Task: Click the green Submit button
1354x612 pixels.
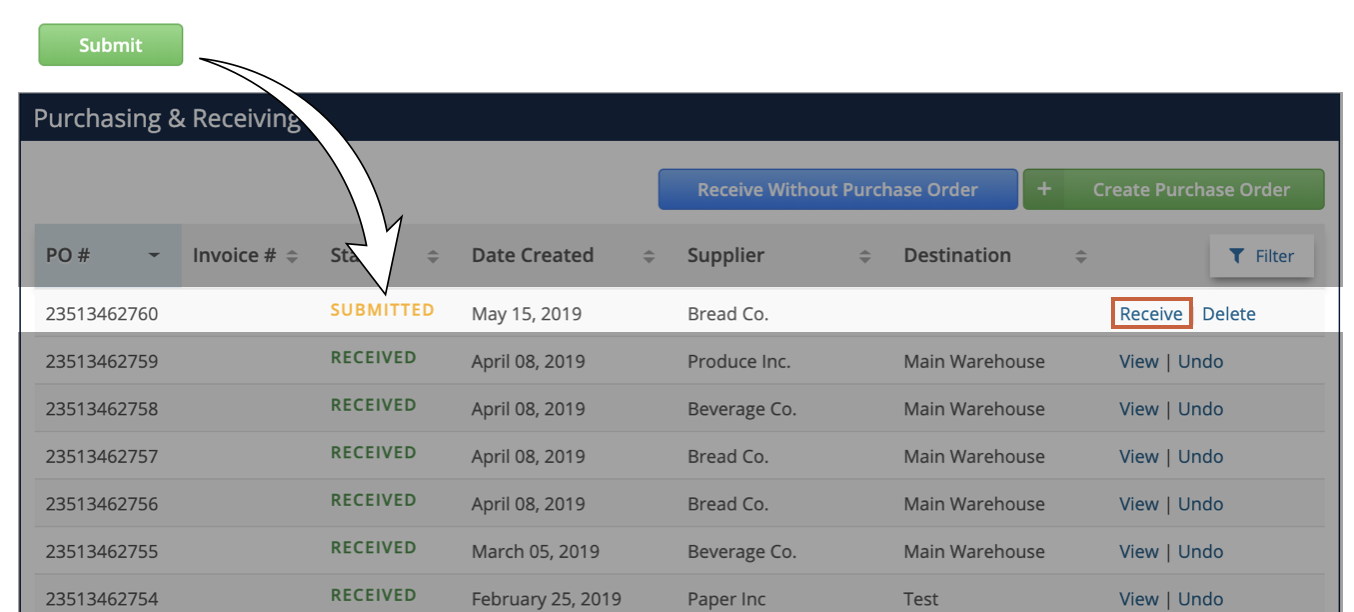Action: point(111,45)
